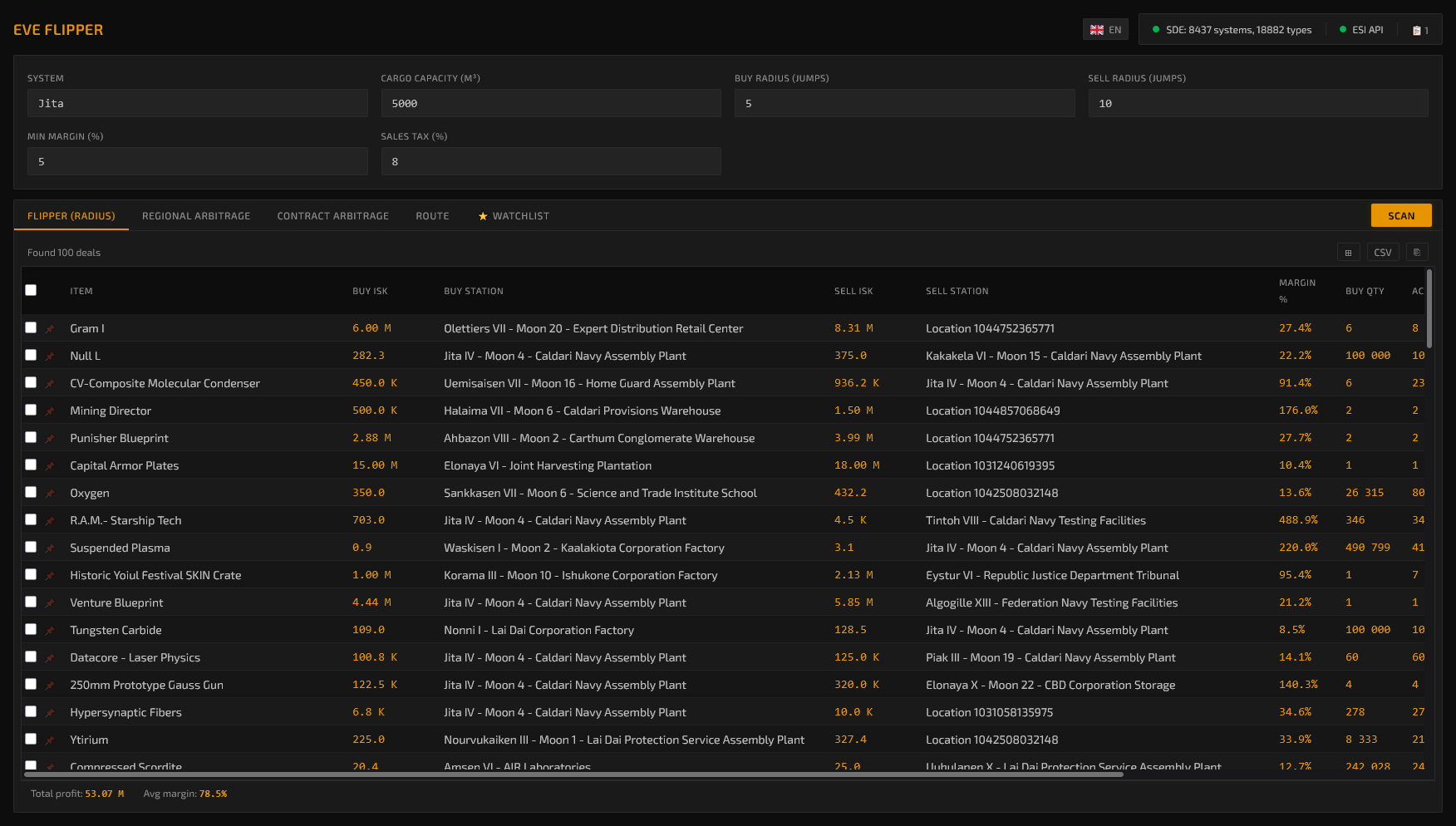
Task: Focus the Sales Tax percent field
Action: (551, 161)
